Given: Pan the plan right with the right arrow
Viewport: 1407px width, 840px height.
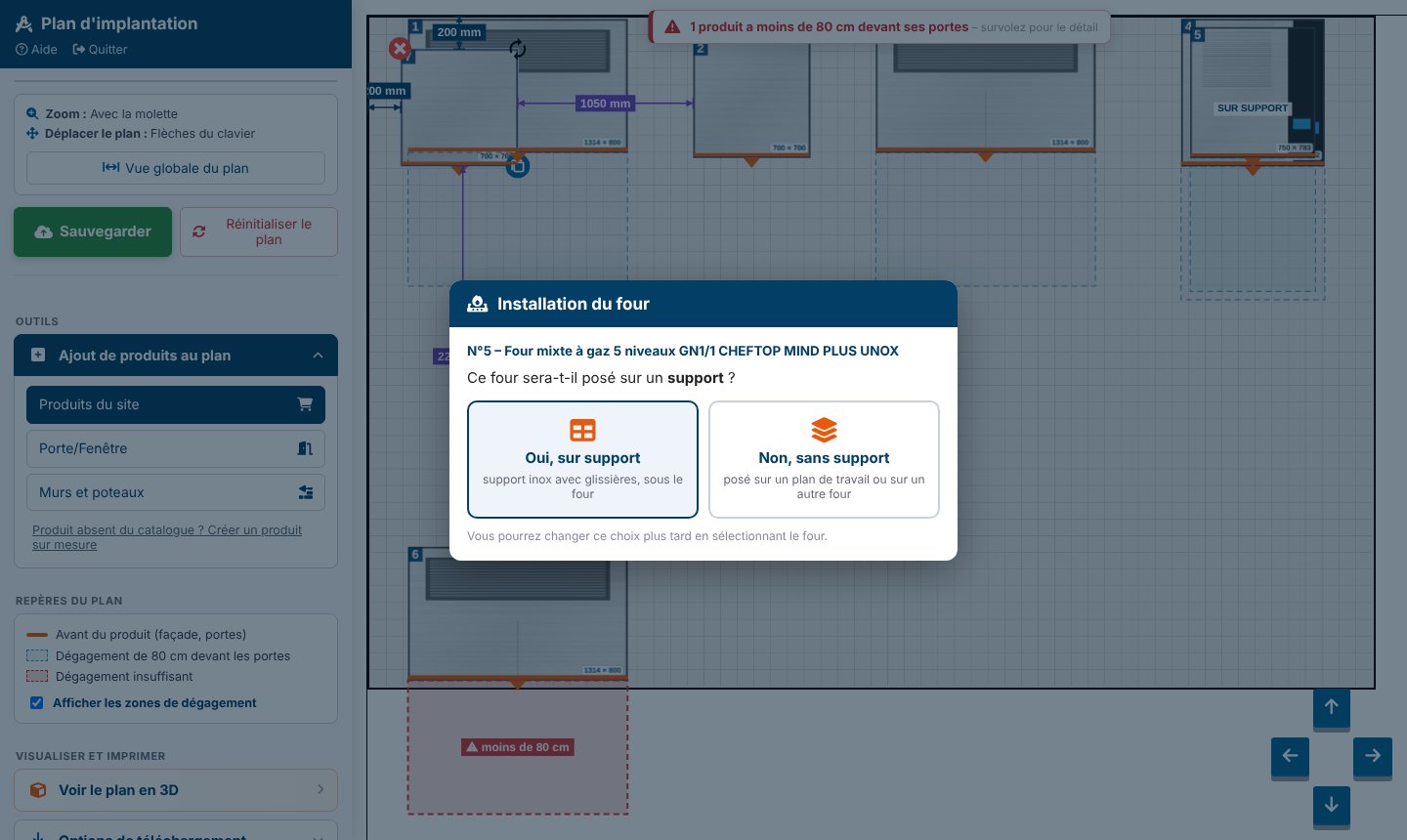Looking at the screenshot, I should [x=1373, y=756].
